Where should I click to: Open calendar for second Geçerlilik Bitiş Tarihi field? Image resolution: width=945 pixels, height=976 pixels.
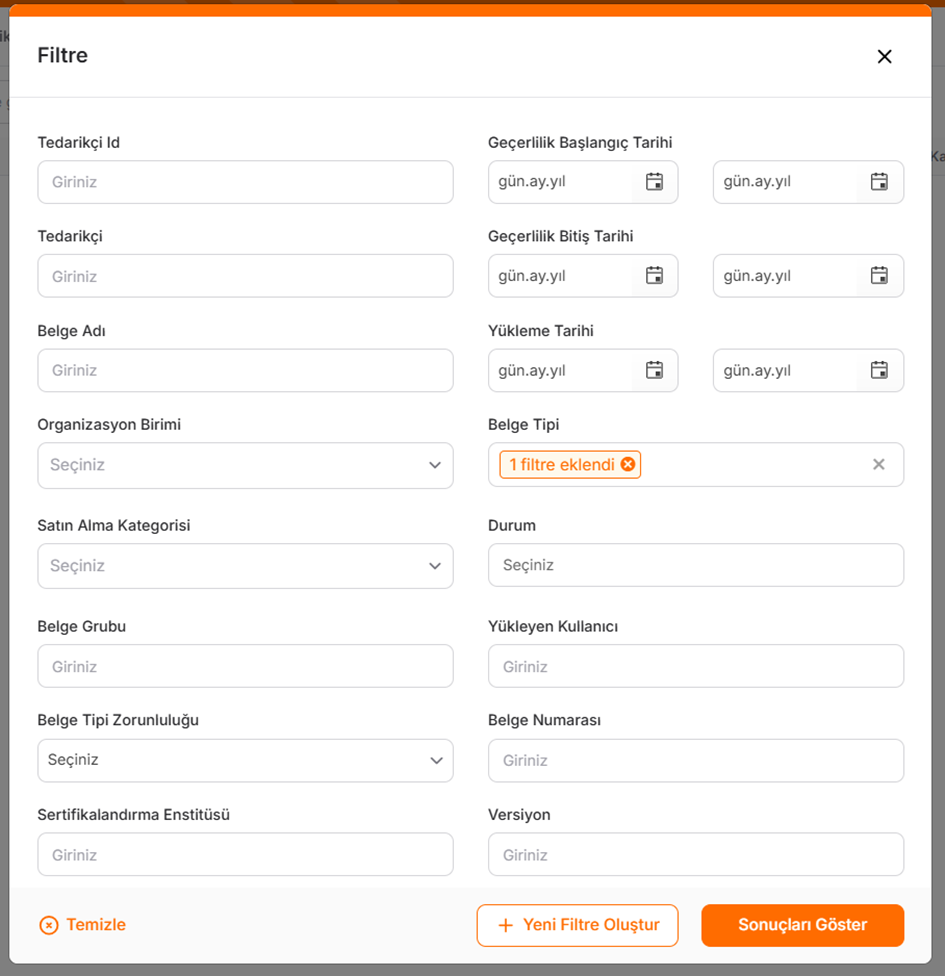click(879, 275)
